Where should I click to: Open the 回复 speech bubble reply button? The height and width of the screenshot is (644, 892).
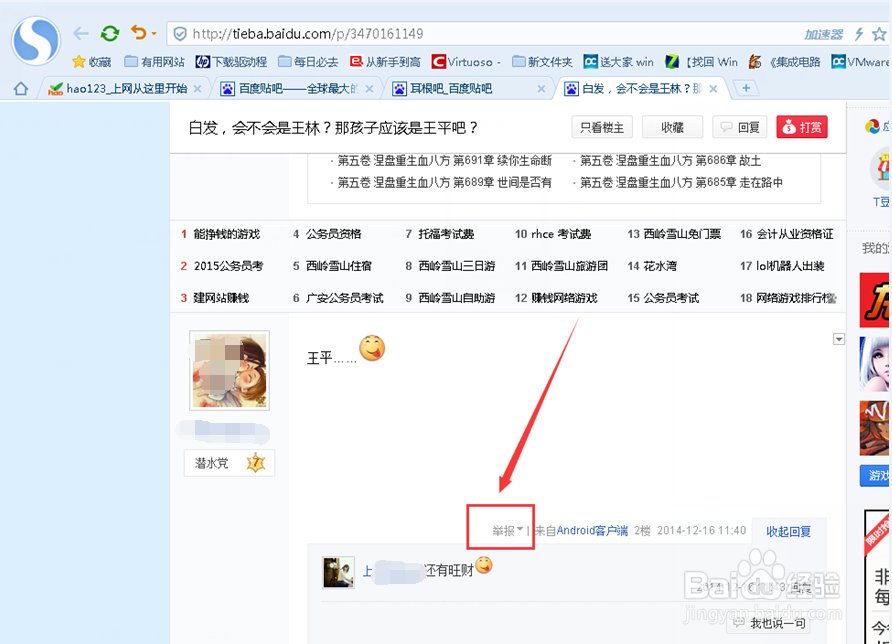pyautogui.click(x=739, y=127)
